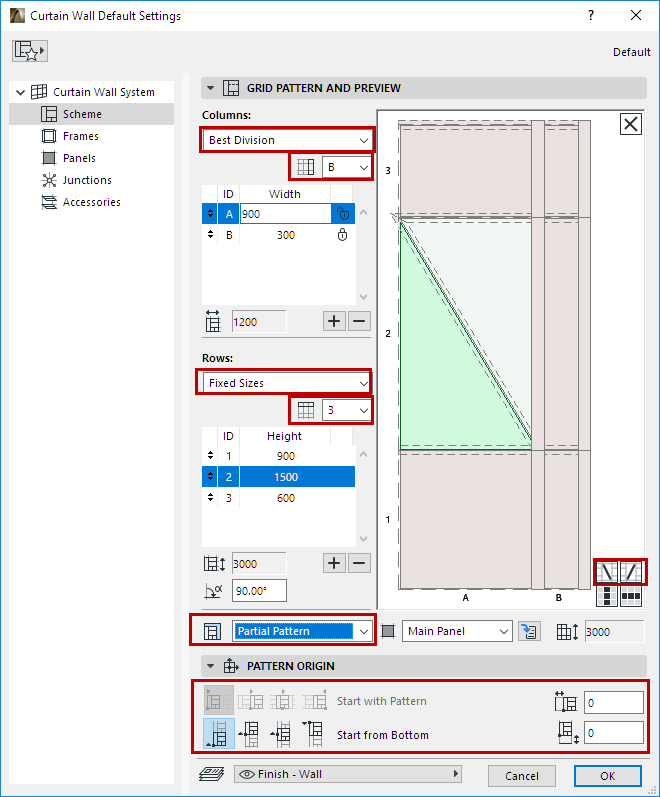Select the start-from-top vertical origin icon
Image resolution: width=660 pixels, height=797 pixels.
315,734
